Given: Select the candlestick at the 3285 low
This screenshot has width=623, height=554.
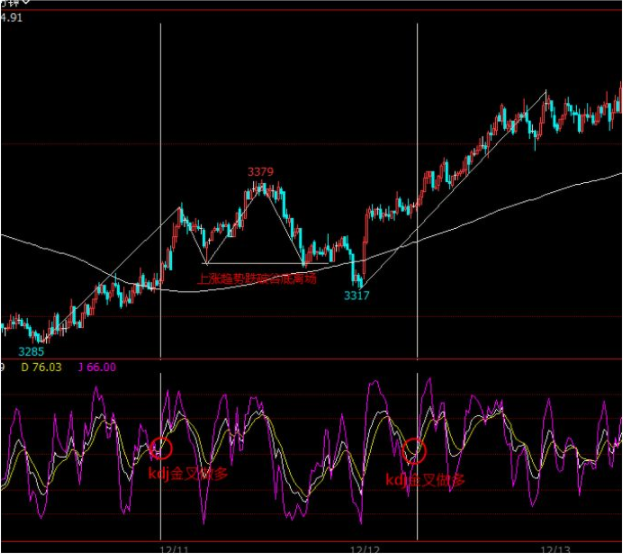Looking at the screenshot, I should tap(40, 338).
